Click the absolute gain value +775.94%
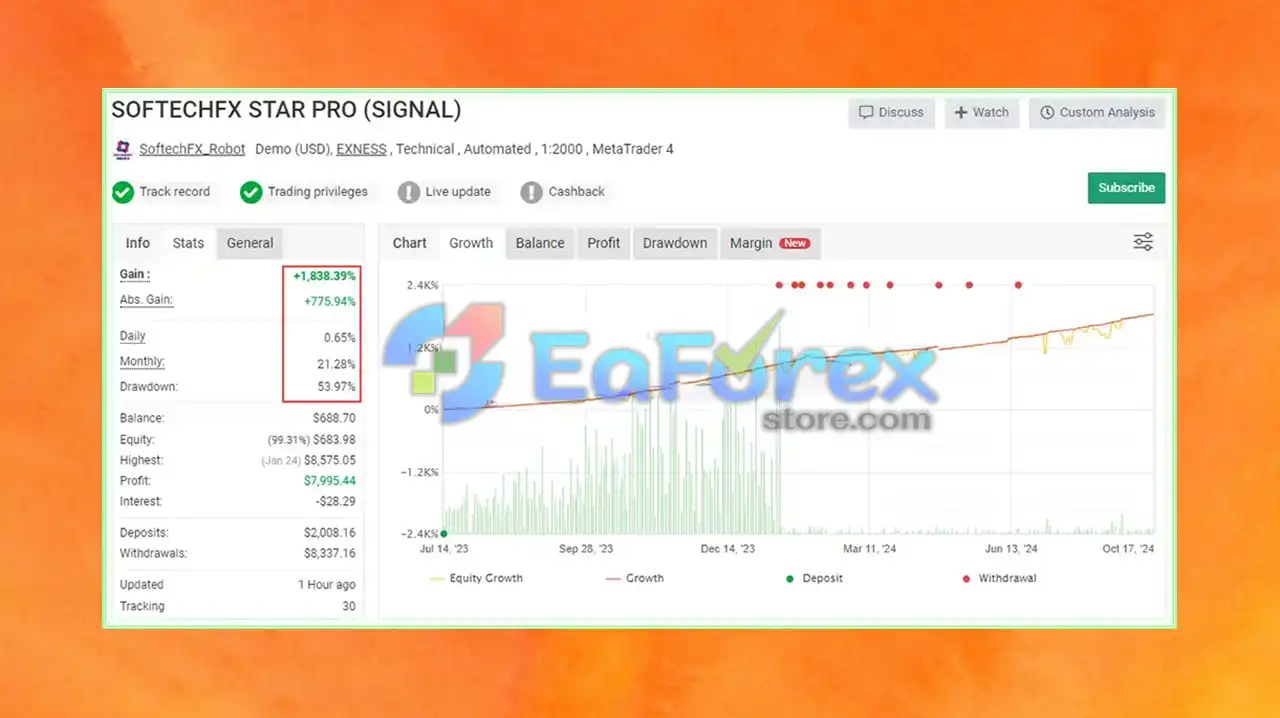1280x718 pixels. [x=329, y=301]
